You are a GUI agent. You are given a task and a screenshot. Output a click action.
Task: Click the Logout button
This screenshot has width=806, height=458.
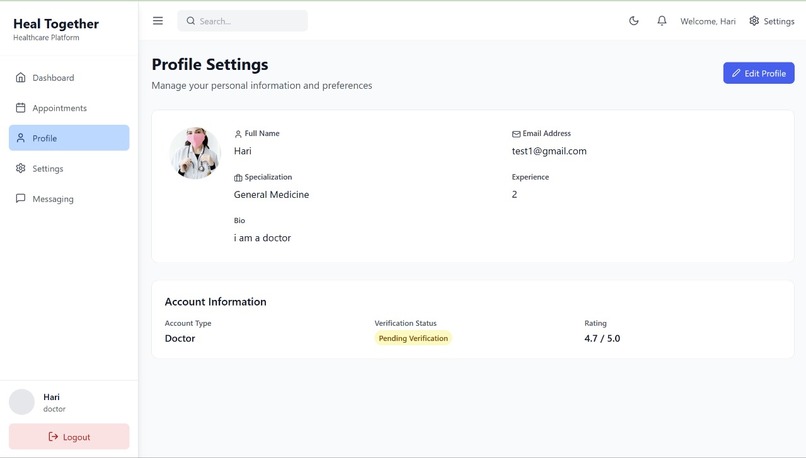[x=69, y=436]
